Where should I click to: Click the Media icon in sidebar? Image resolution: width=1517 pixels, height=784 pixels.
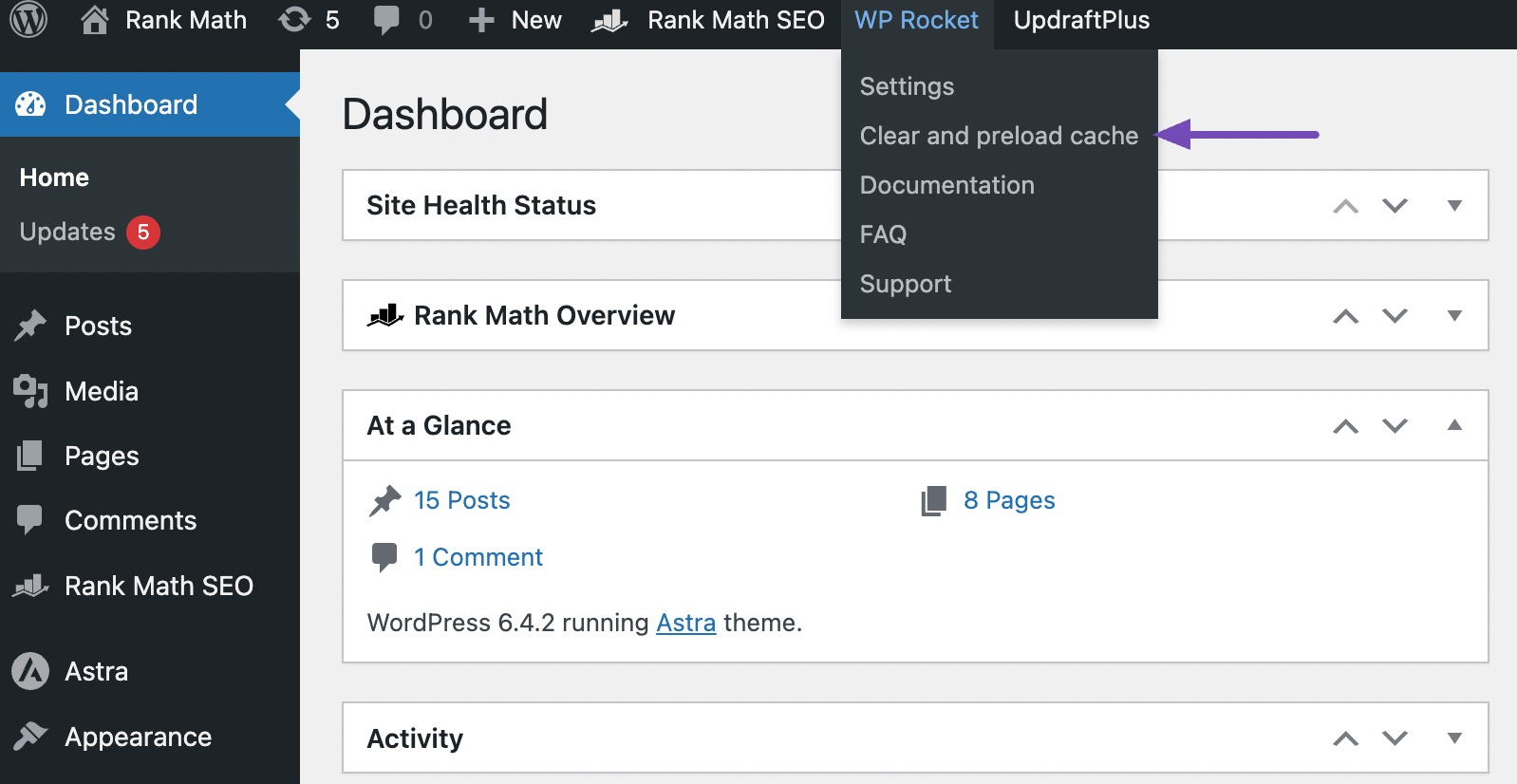pyautogui.click(x=30, y=391)
